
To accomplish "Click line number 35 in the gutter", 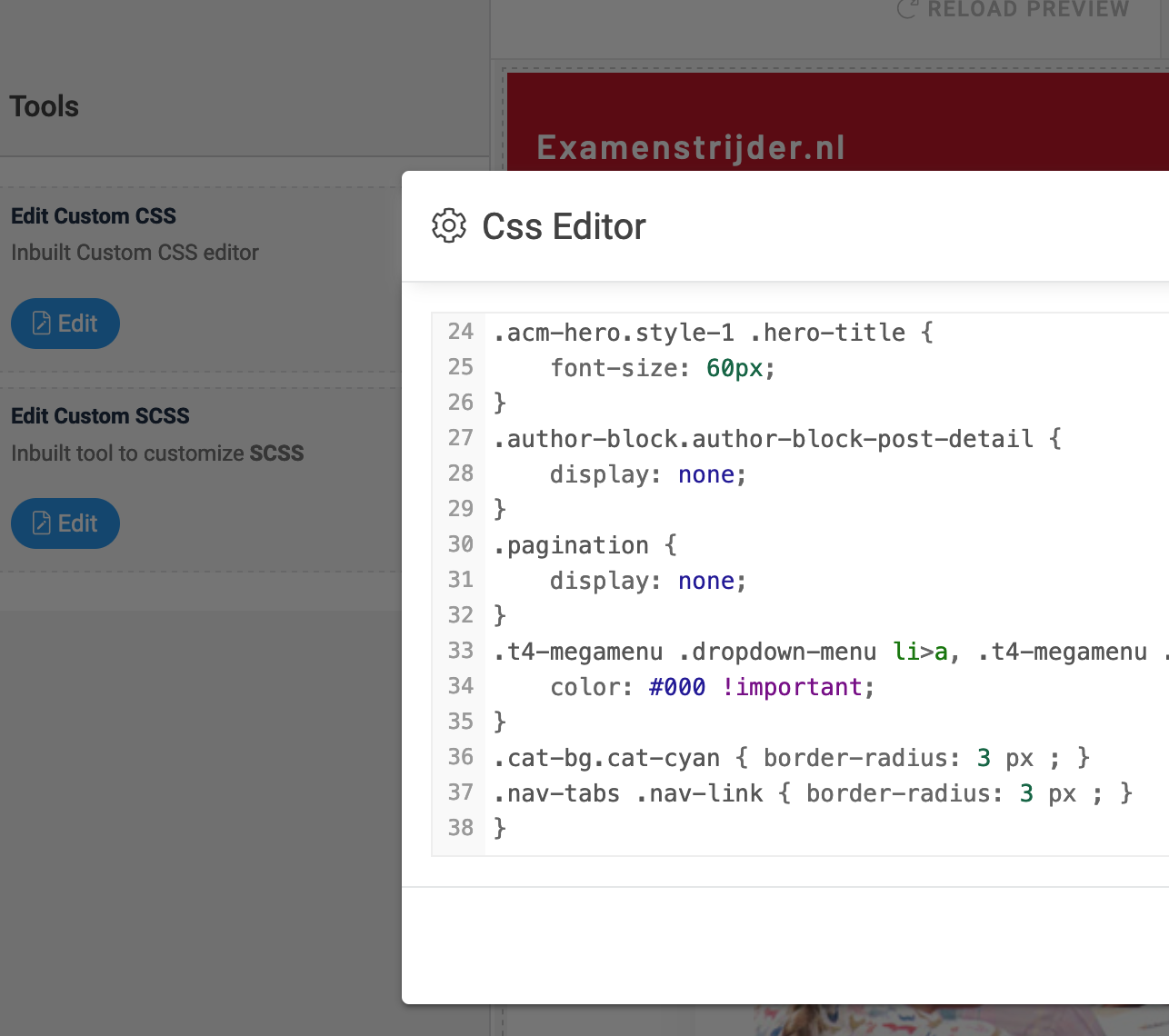I will (461, 722).
